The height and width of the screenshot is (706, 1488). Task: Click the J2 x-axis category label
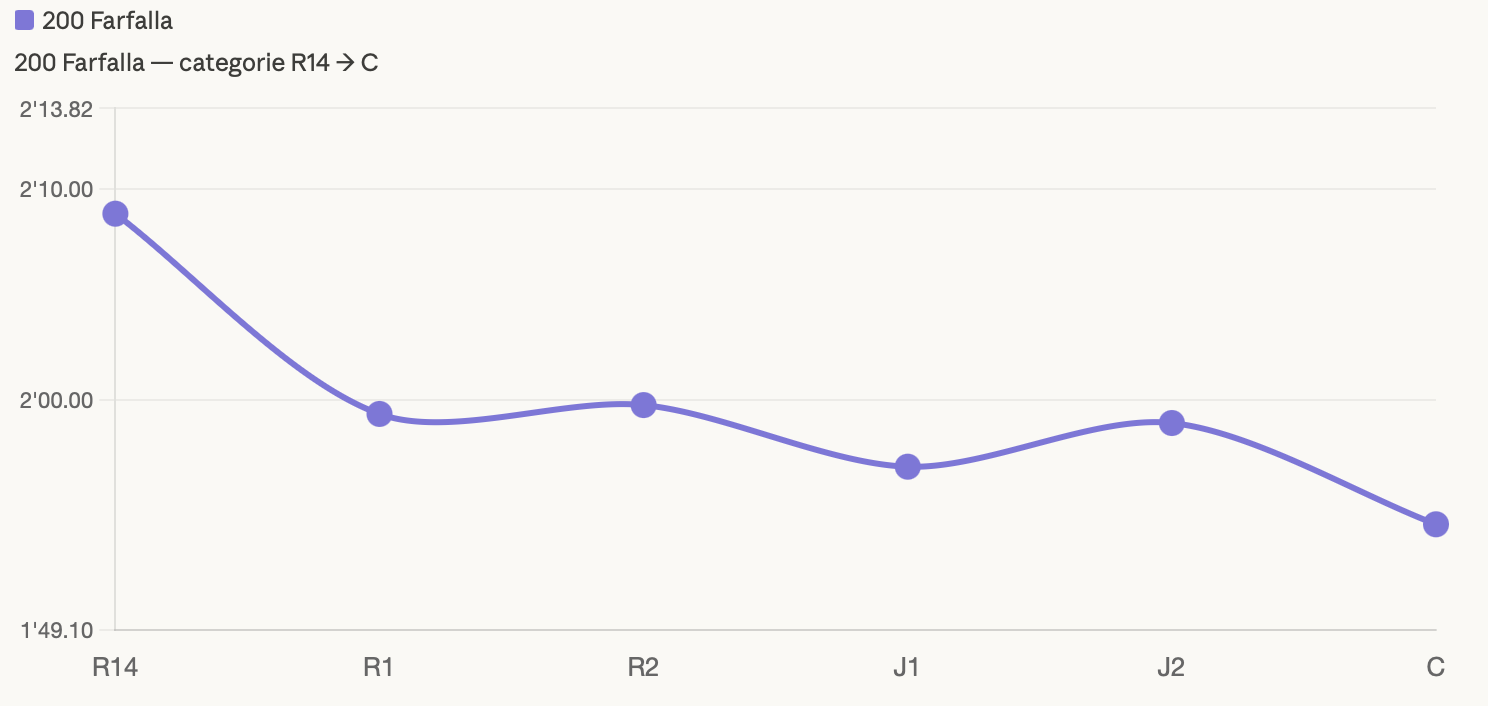(x=1171, y=667)
